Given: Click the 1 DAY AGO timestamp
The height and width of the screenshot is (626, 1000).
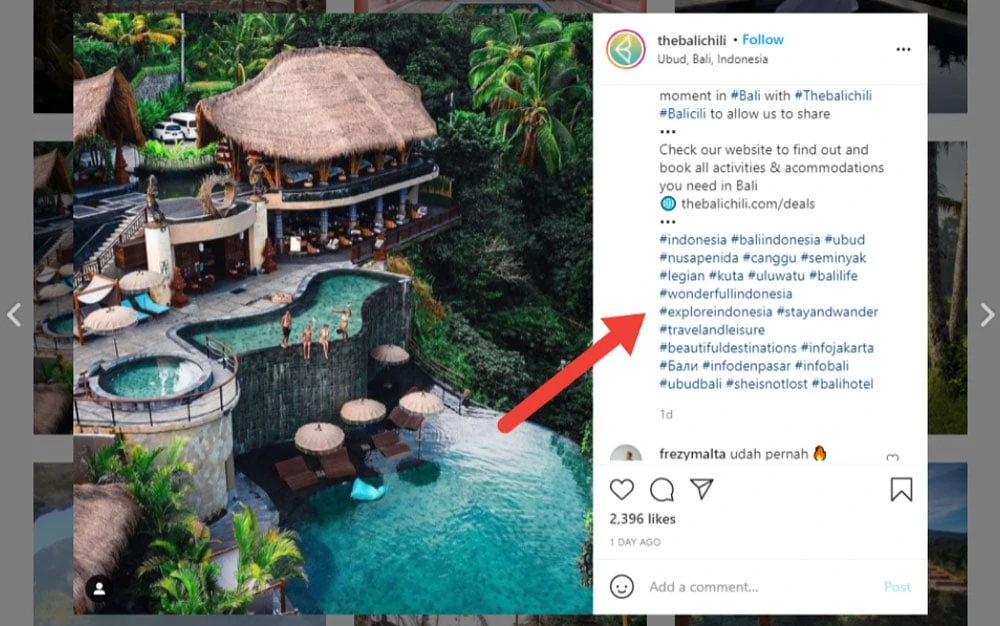Looking at the screenshot, I should (x=637, y=542).
